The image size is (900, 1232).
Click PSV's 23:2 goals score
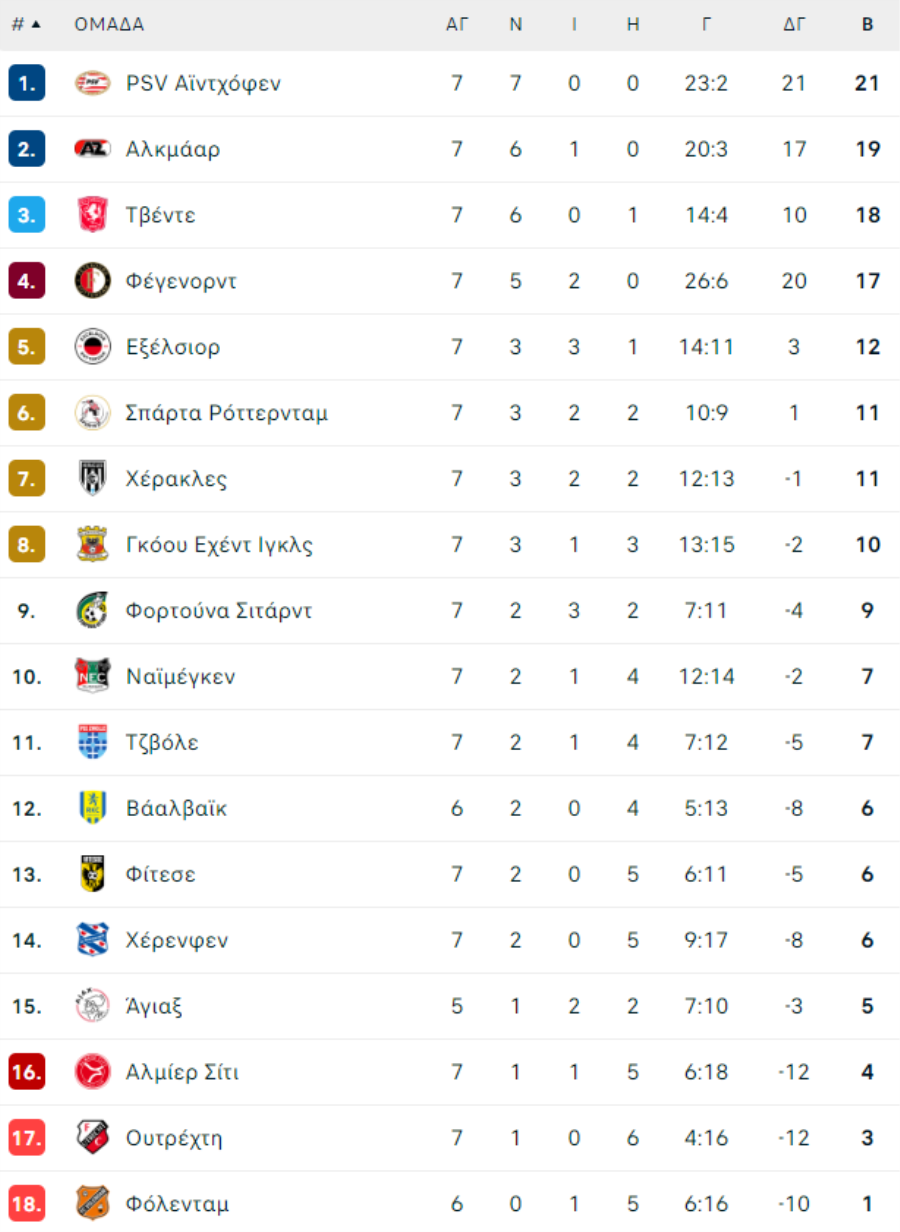point(707,83)
